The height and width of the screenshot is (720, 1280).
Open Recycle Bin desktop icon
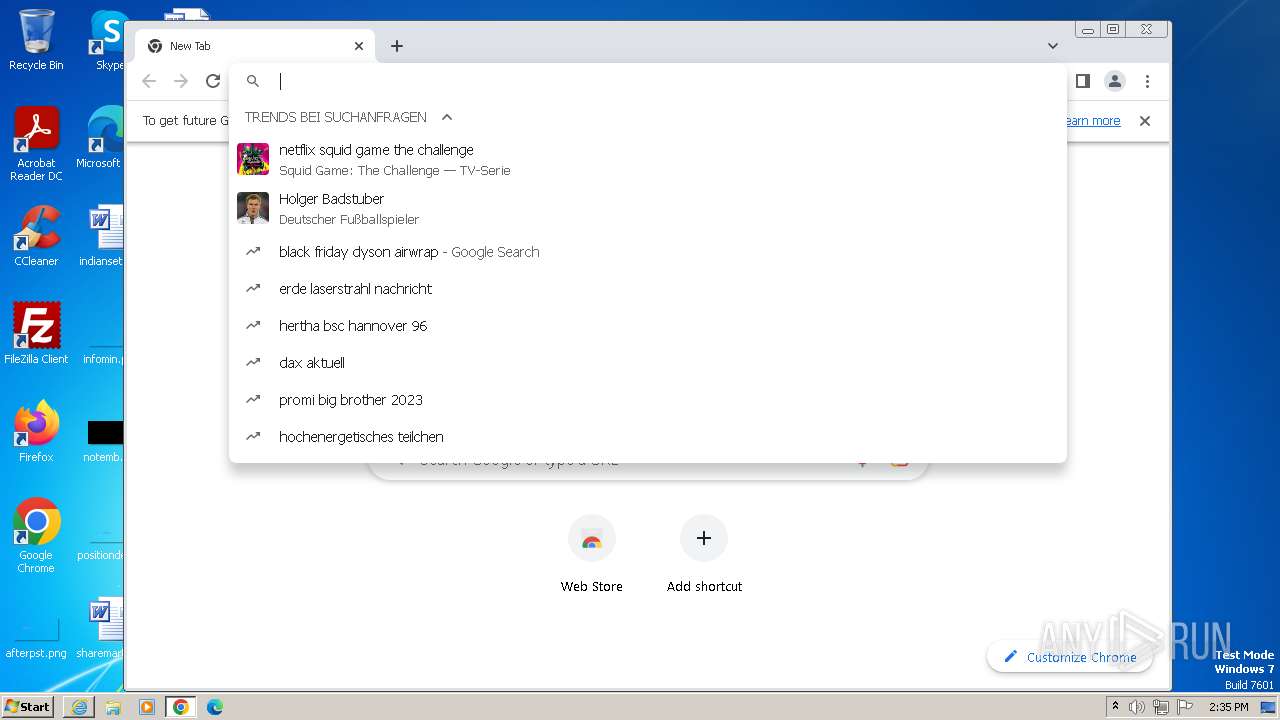[x=36, y=40]
